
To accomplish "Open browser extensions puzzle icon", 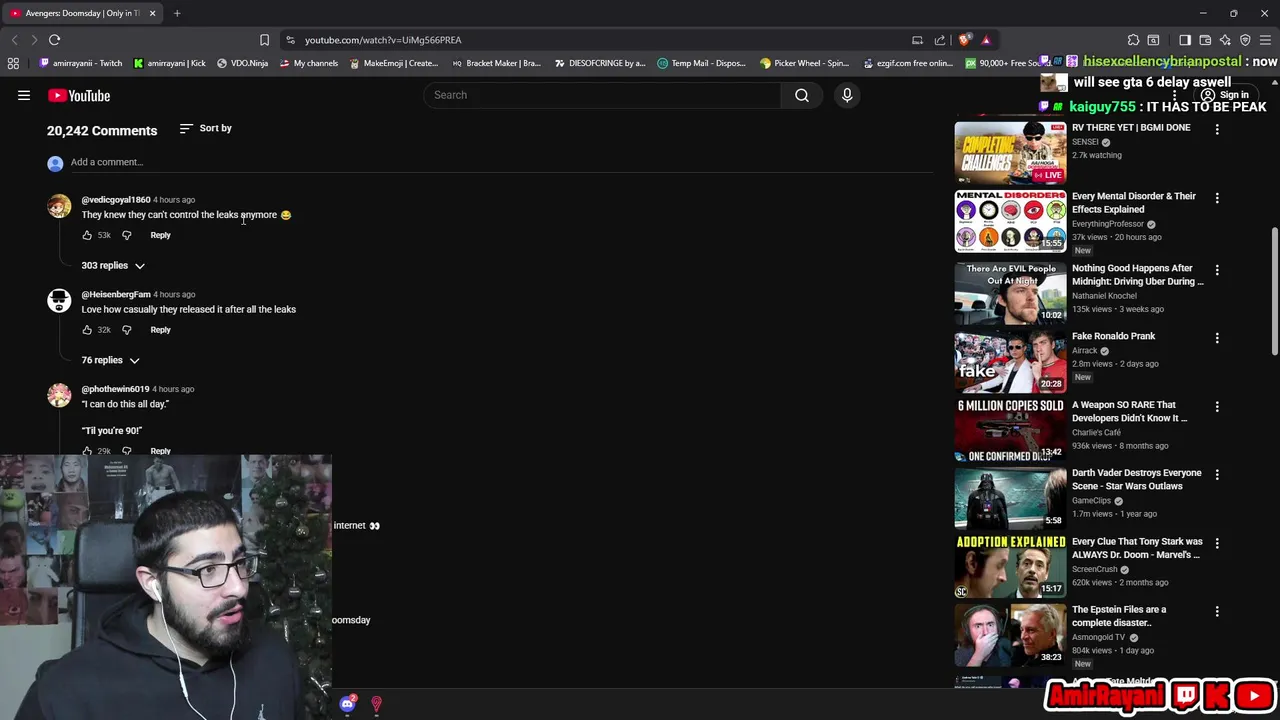I will pos(1133,40).
